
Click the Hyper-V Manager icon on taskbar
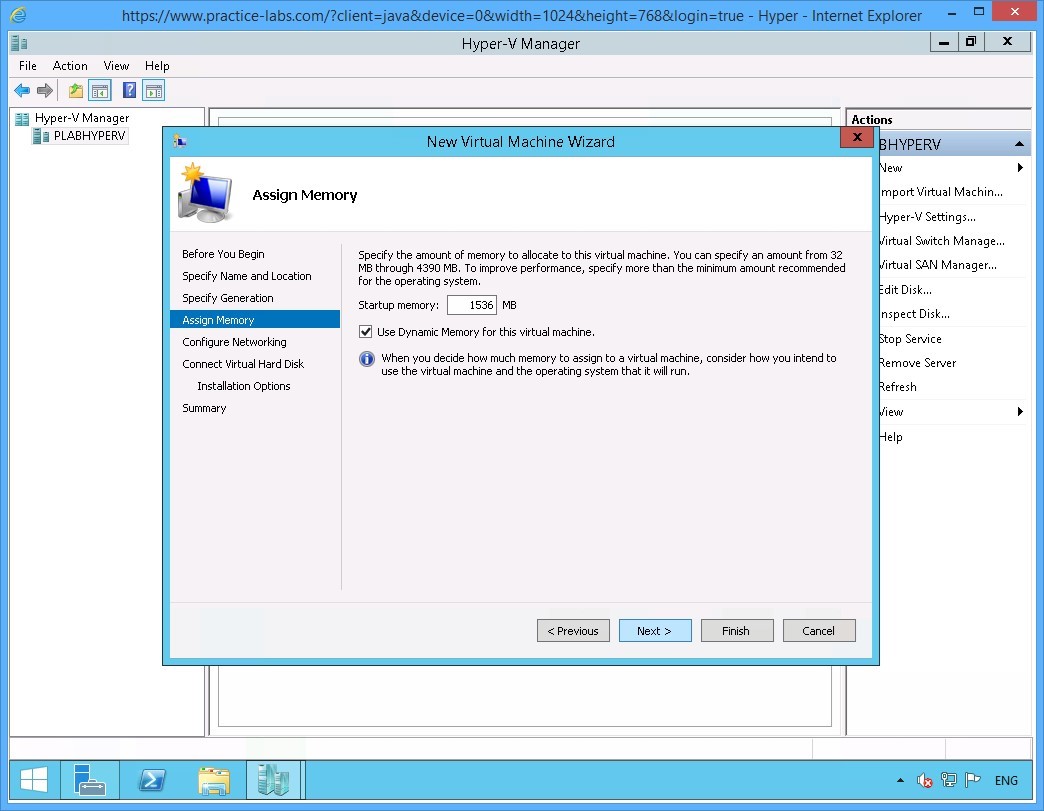click(274, 780)
